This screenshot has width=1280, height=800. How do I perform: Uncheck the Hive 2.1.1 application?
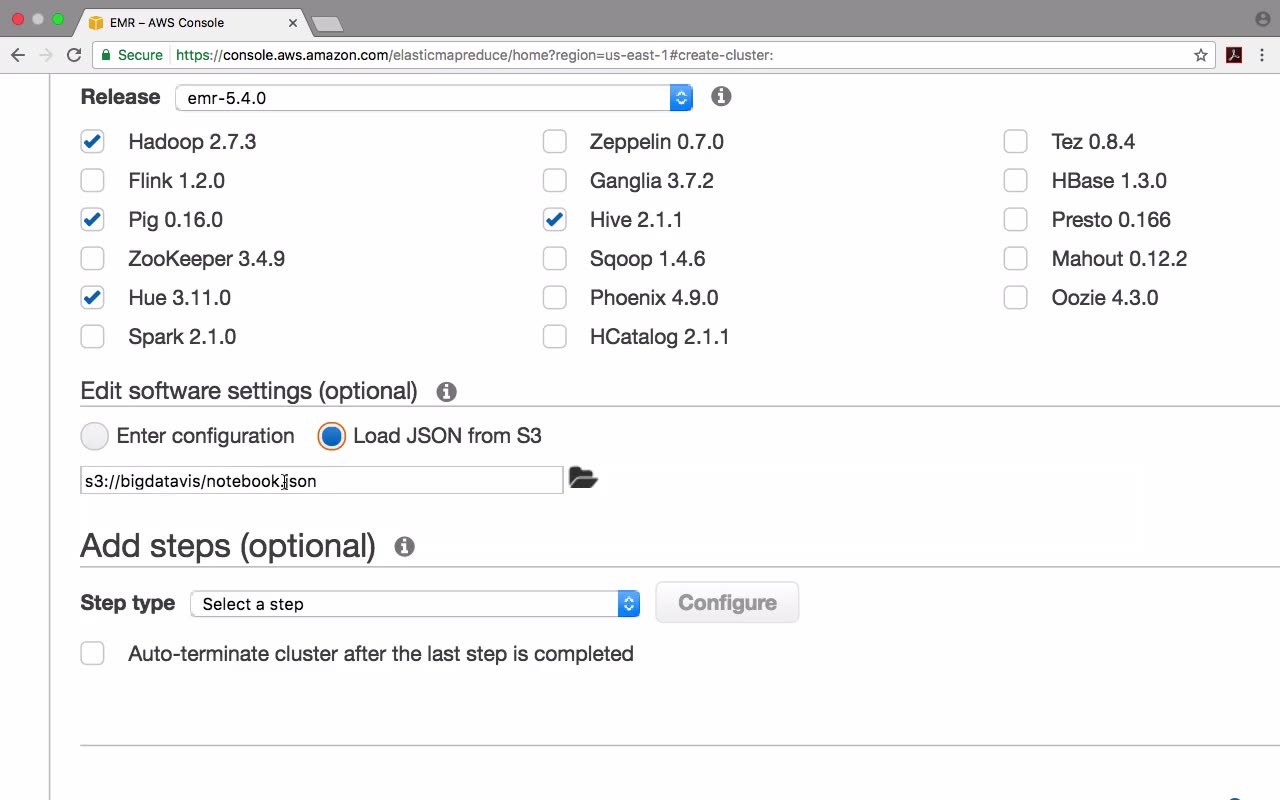[x=554, y=220]
